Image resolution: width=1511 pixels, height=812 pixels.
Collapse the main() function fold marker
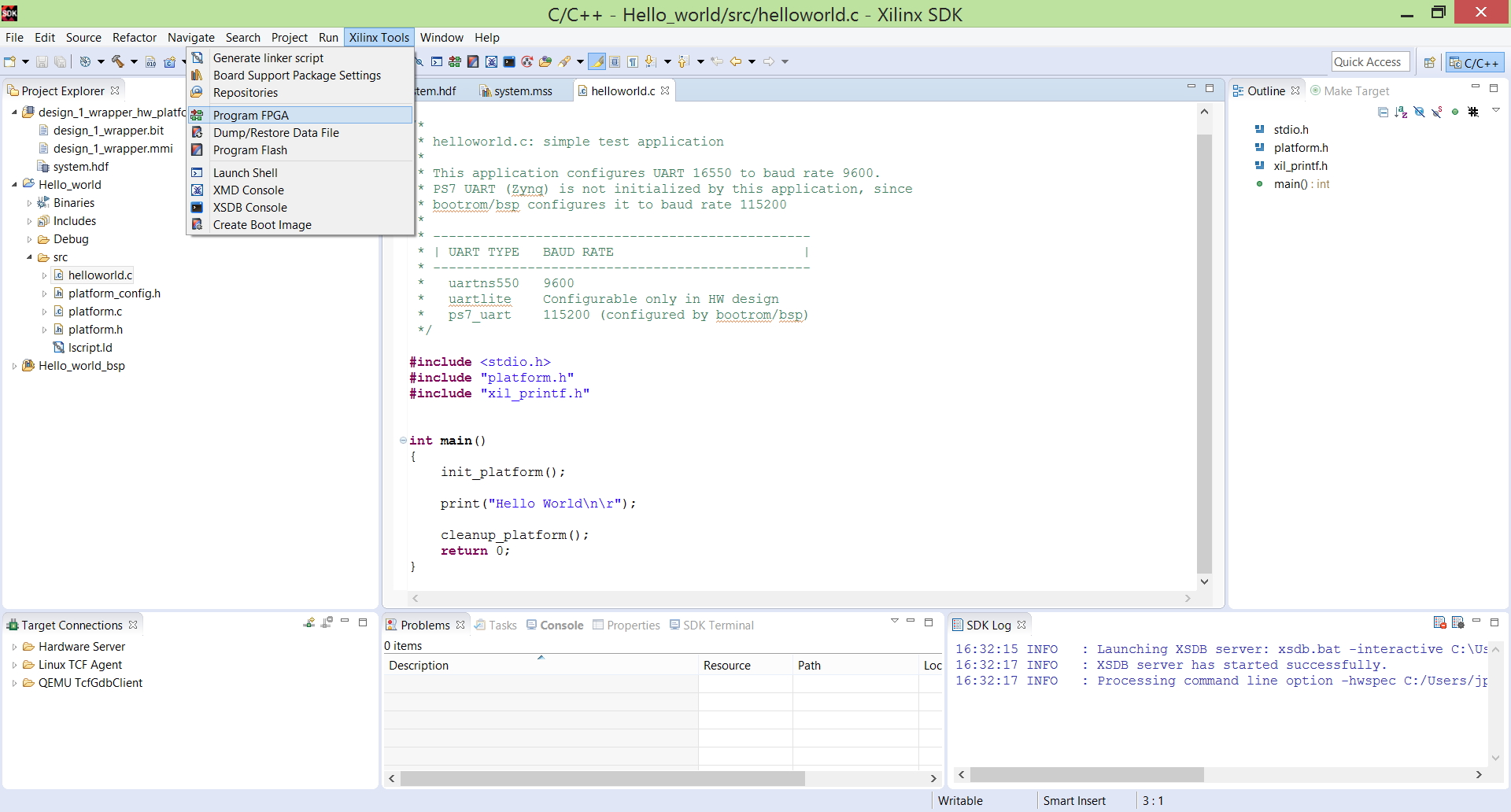click(x=403, y=441)
